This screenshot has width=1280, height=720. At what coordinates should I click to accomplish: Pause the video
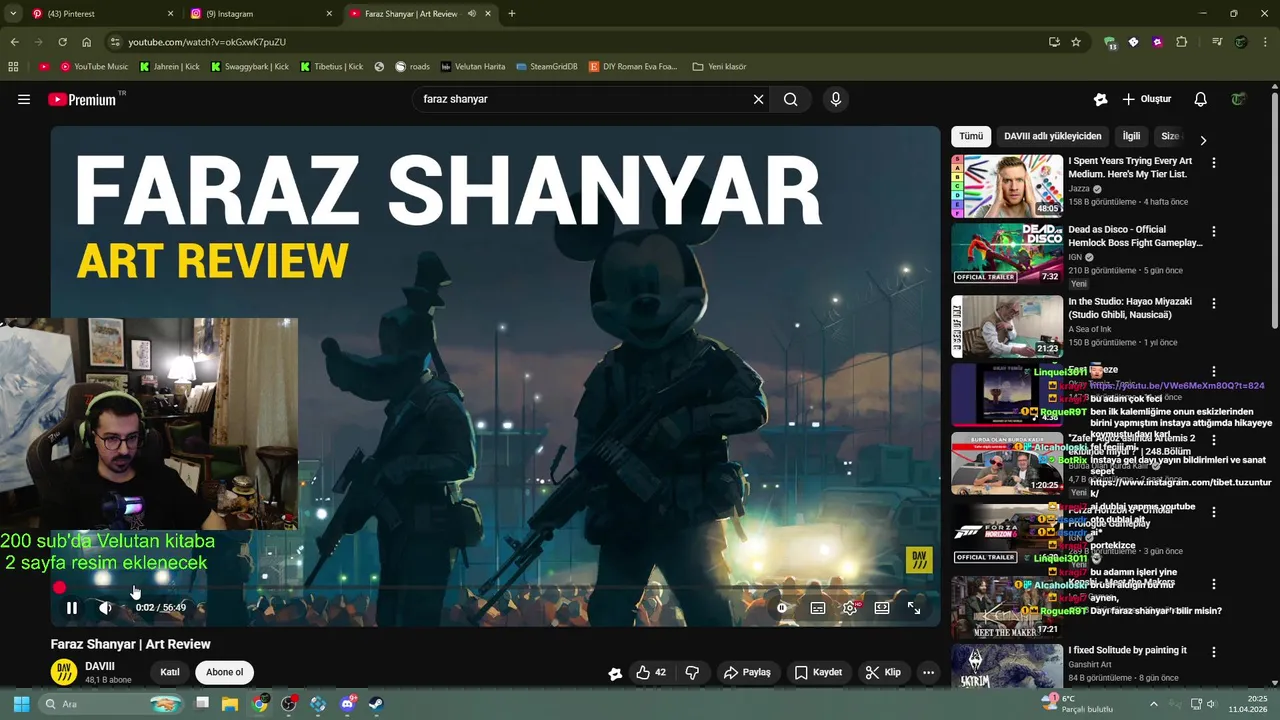click(72, 607)
